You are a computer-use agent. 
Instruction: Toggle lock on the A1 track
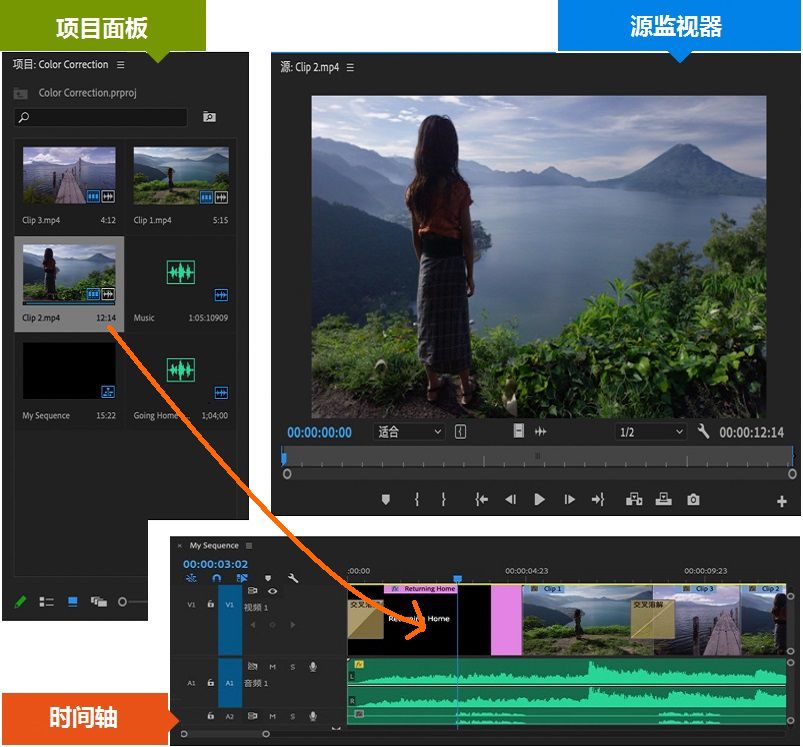pyautogui.click(x=210, y=682)
